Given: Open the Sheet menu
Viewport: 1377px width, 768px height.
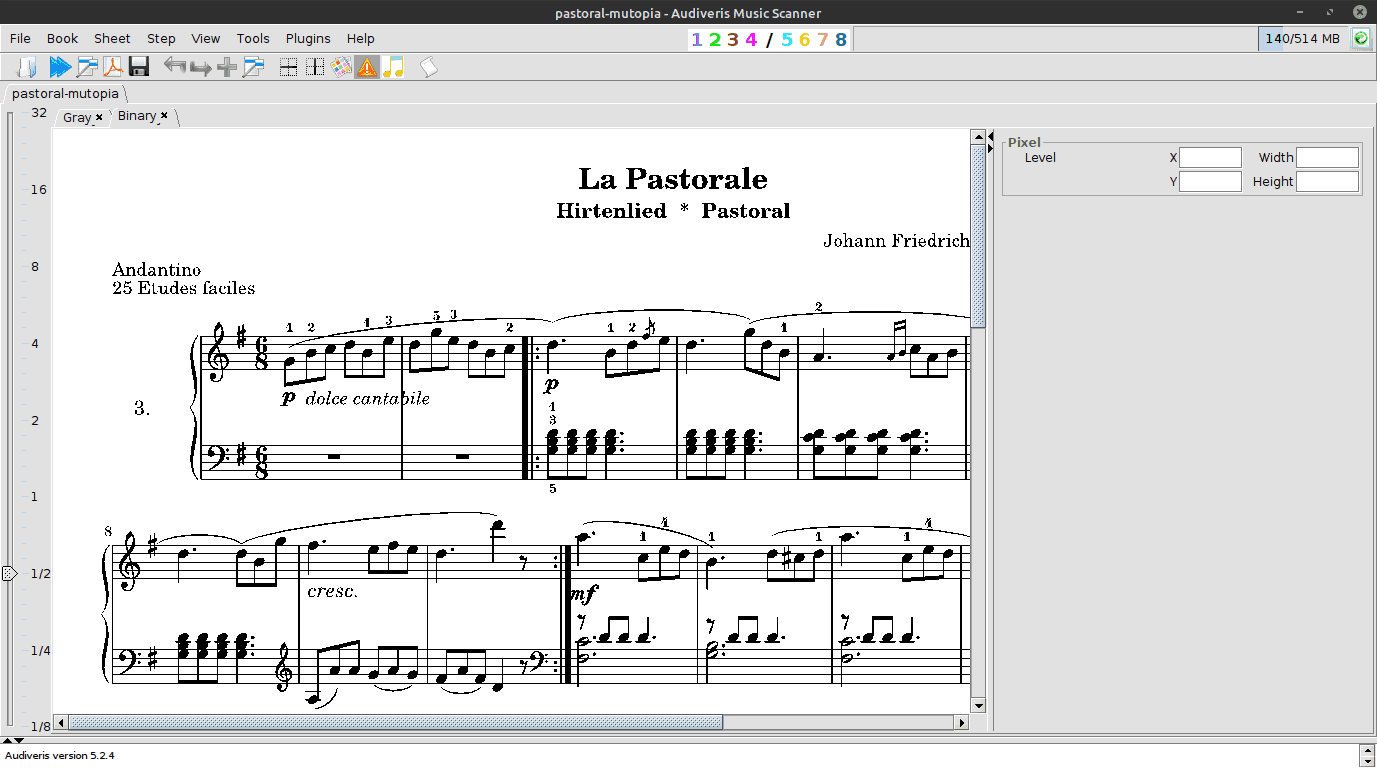Looking at the screenshot, I should pos(112,38).
